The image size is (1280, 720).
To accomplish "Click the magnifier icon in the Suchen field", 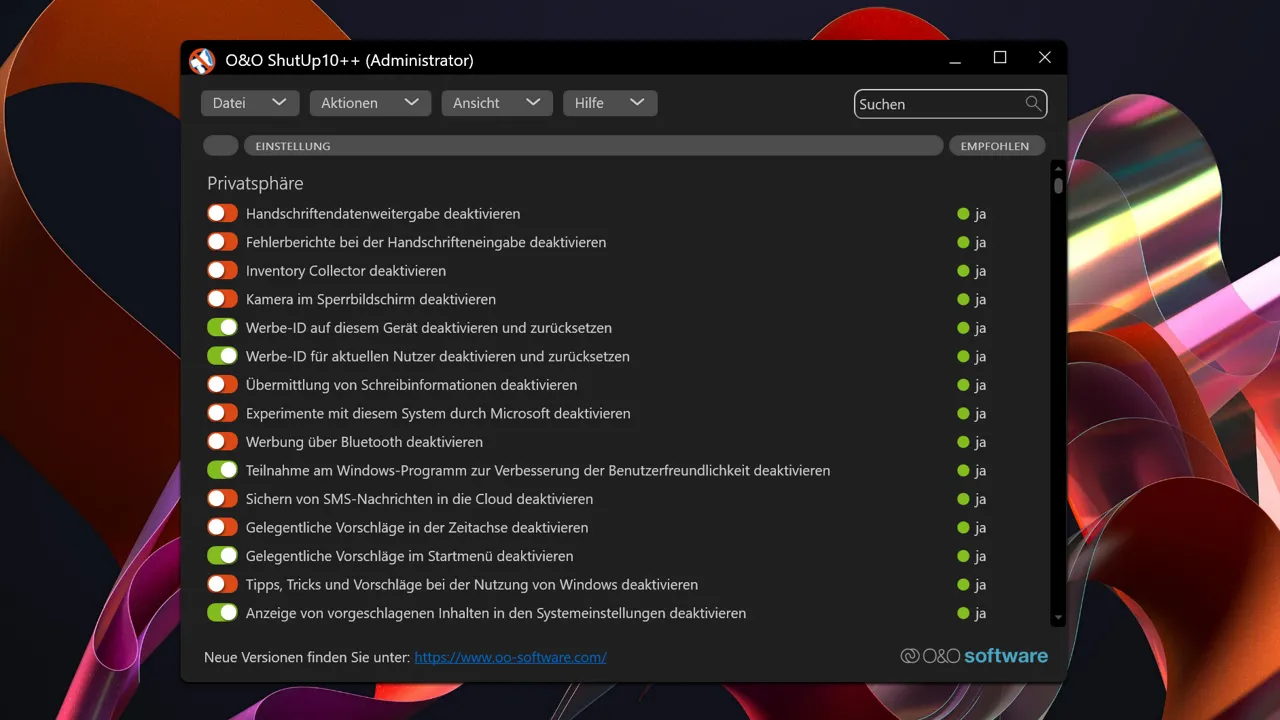I will tap(1033, 103).
